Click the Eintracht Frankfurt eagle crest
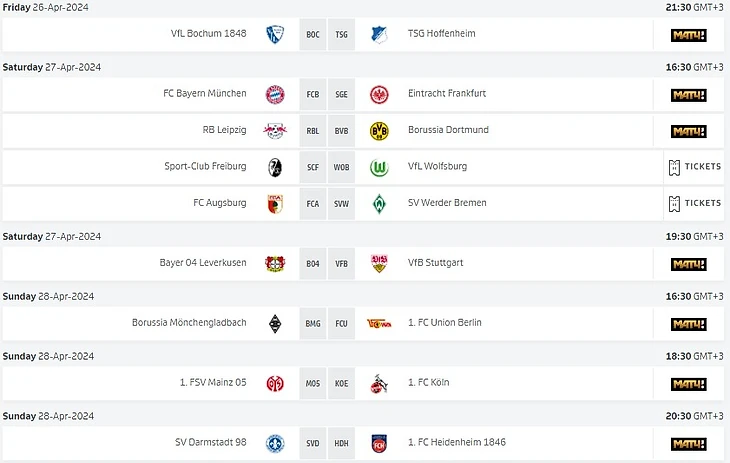Viewport: 730px width, 463px height. coord(379,94)
